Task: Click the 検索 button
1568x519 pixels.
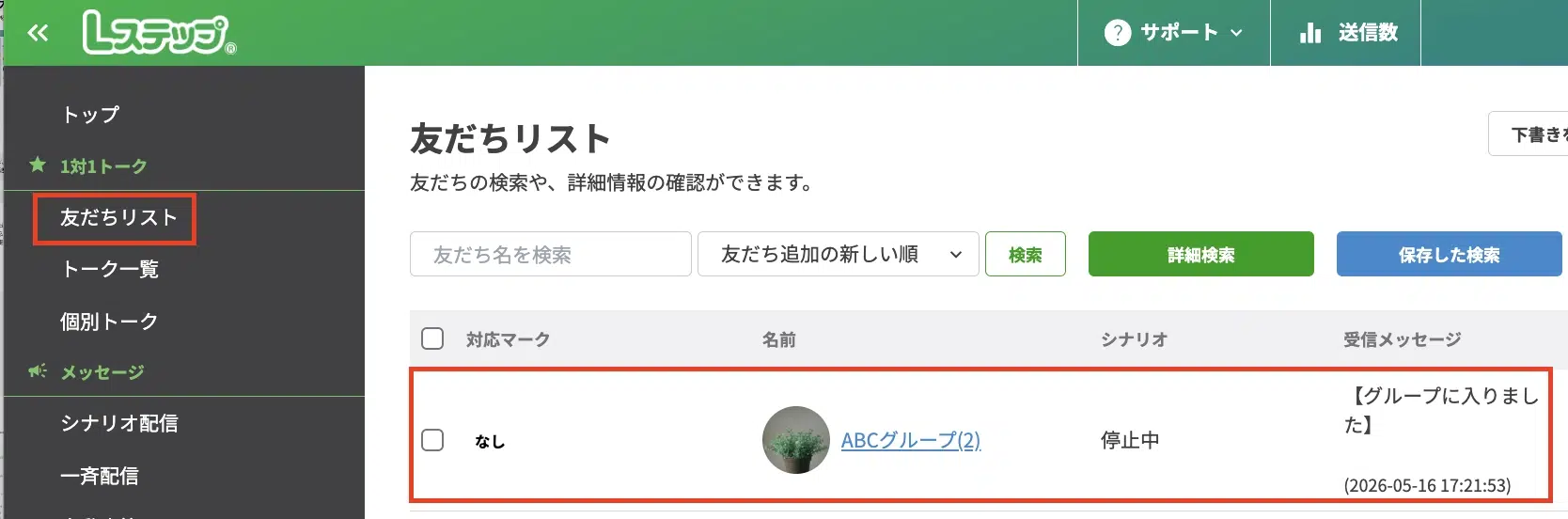Action: click(1026, 254)
